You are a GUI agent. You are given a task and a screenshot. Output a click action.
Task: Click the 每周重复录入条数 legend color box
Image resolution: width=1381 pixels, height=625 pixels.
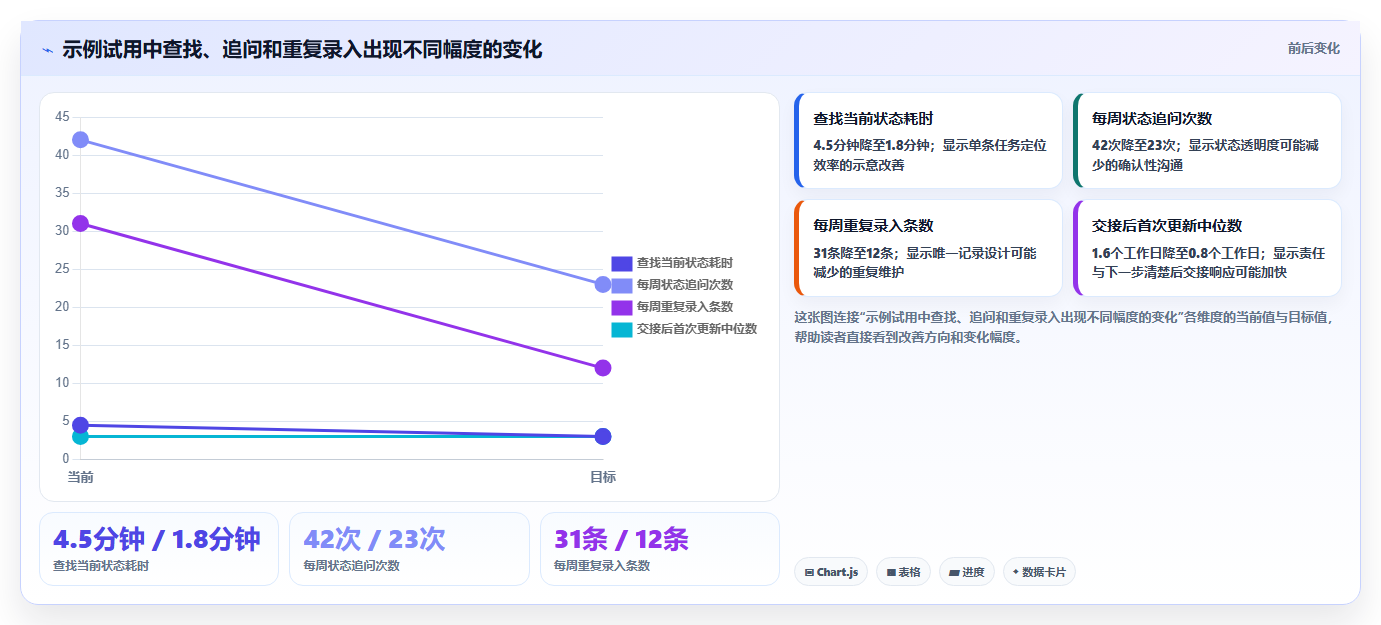click(622, 307)
